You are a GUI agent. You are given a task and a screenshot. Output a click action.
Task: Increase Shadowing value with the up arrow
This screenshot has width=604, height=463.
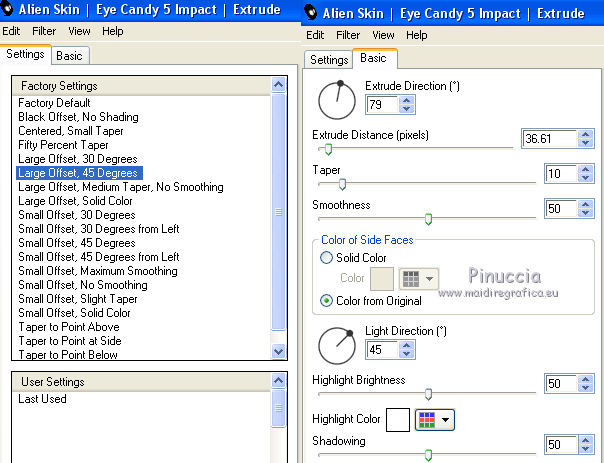tap(586, 440)
